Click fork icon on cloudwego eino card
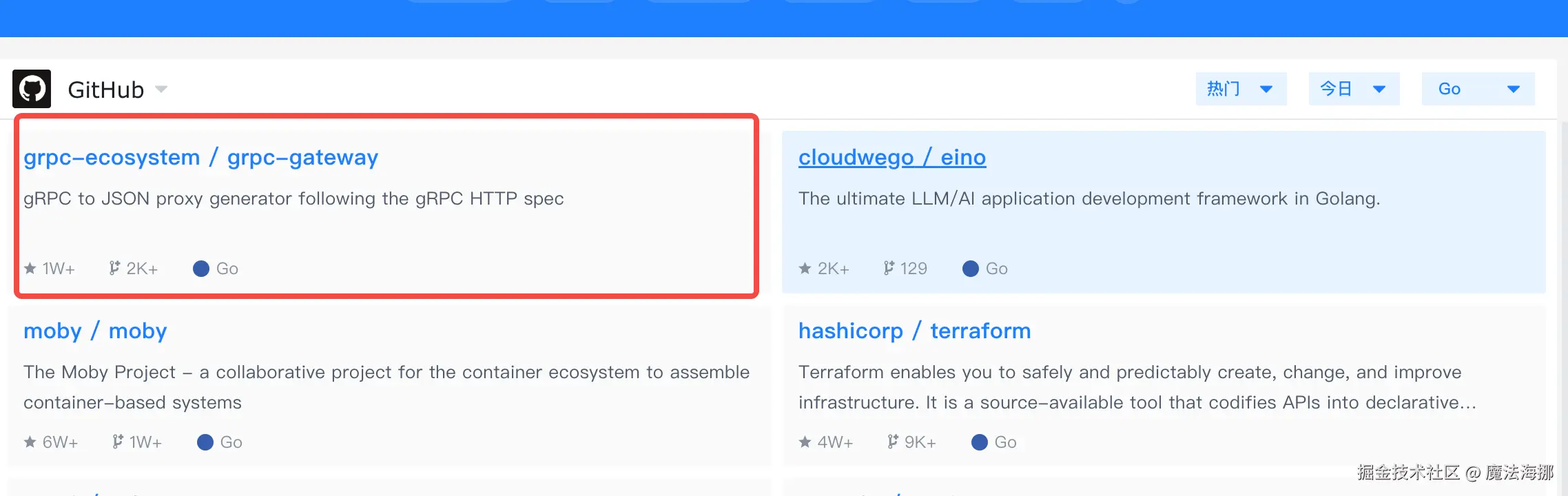Image resolution: width=1568 pixels, height=496 pixels. point(889,268)
